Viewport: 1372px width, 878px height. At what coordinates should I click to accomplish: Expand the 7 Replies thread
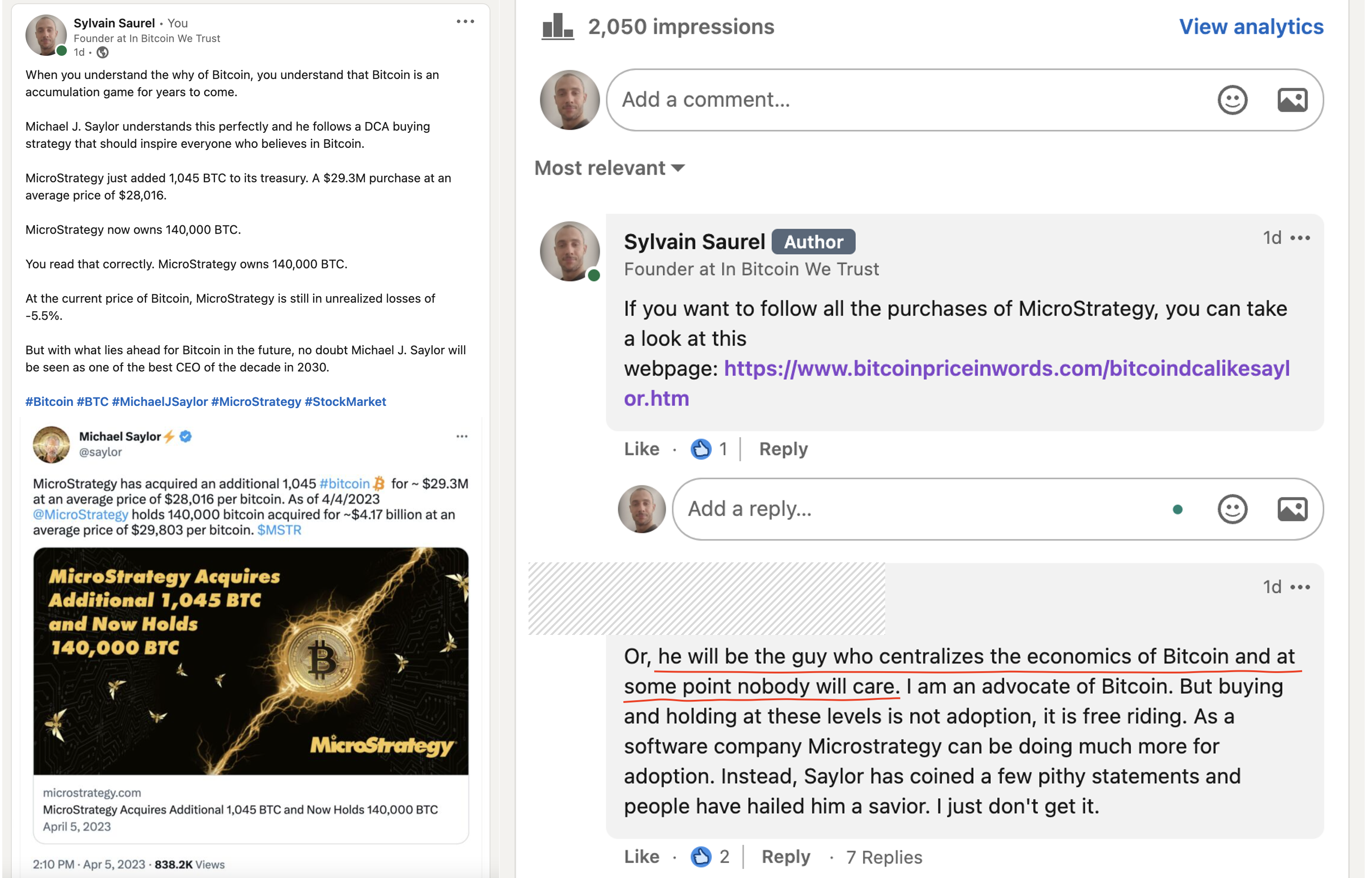(884, 857)
